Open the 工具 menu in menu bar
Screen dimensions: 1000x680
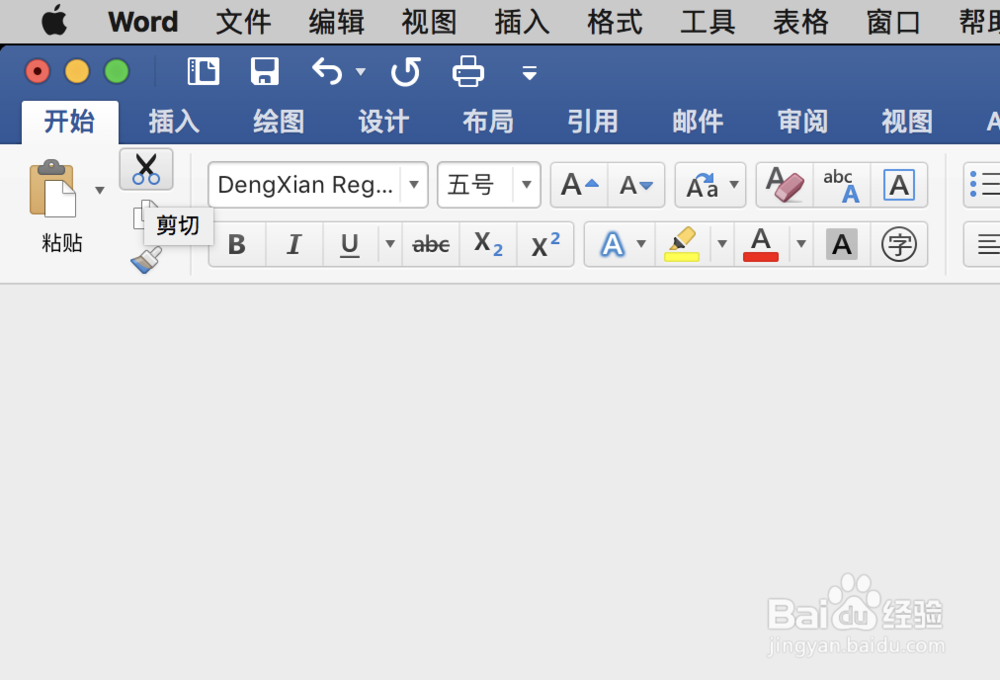click(x=707, y=22)
